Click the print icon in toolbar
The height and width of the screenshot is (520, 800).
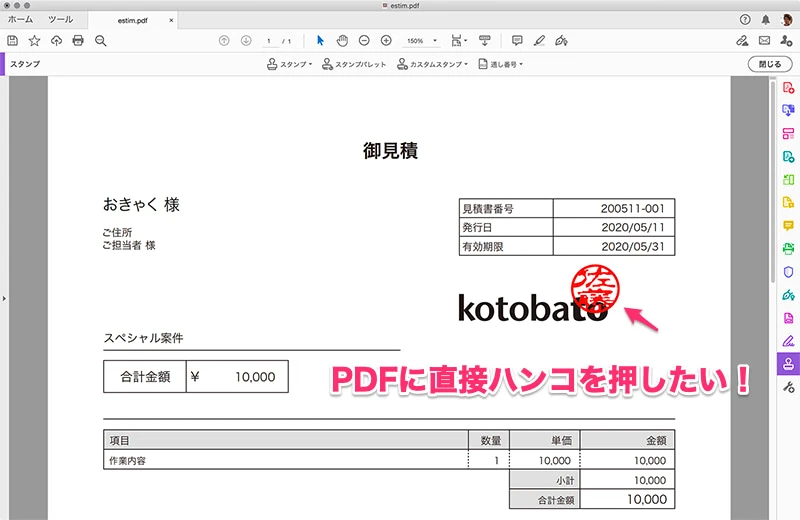click(x=78, y=40)
